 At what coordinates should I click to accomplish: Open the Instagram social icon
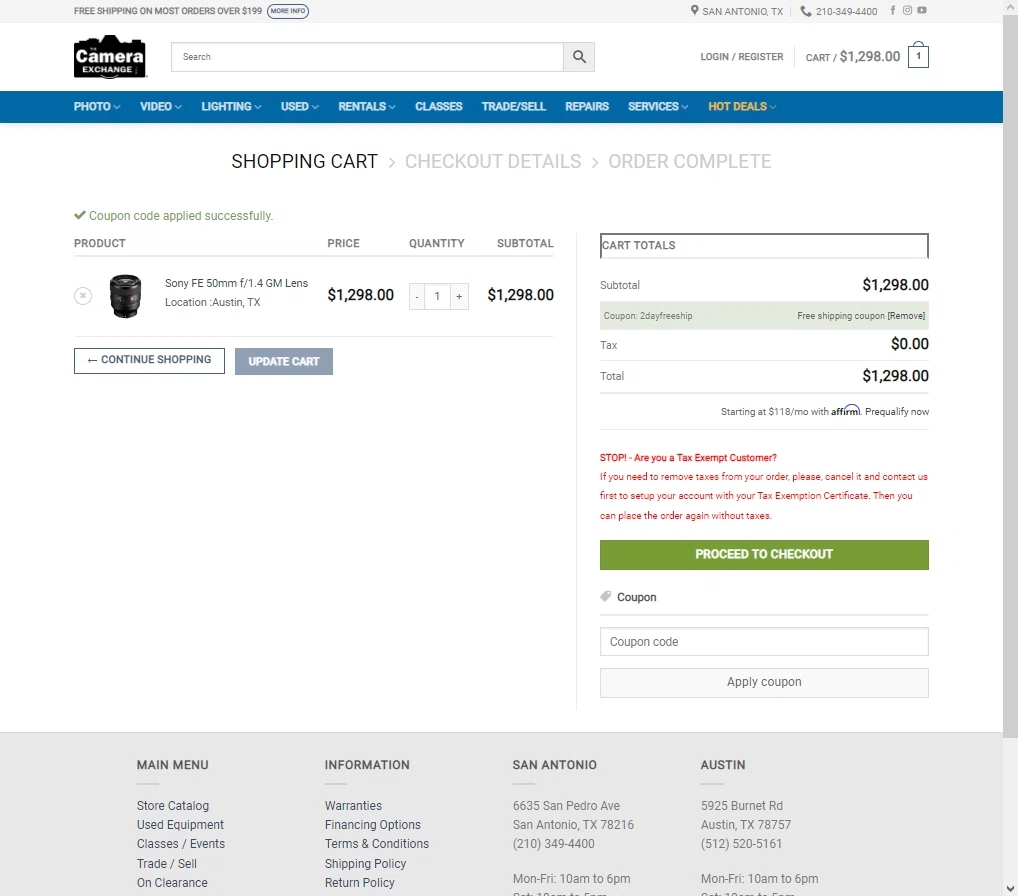pos(907,10)
